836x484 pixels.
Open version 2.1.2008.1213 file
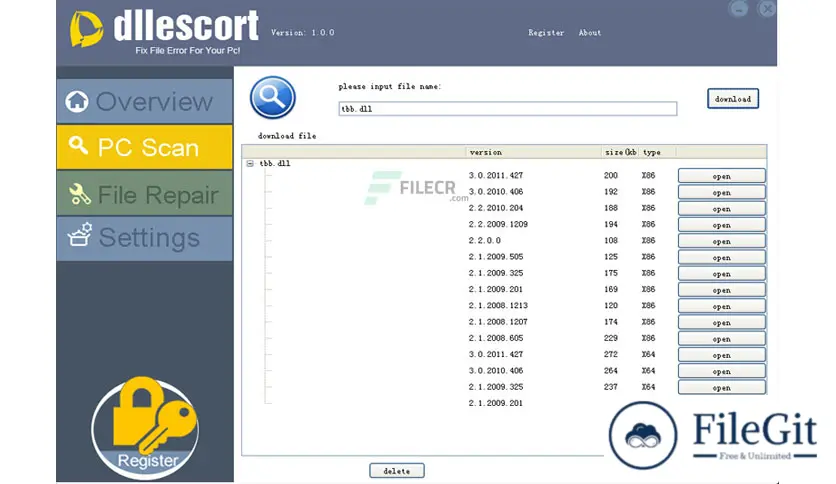[x=721, y=306]
